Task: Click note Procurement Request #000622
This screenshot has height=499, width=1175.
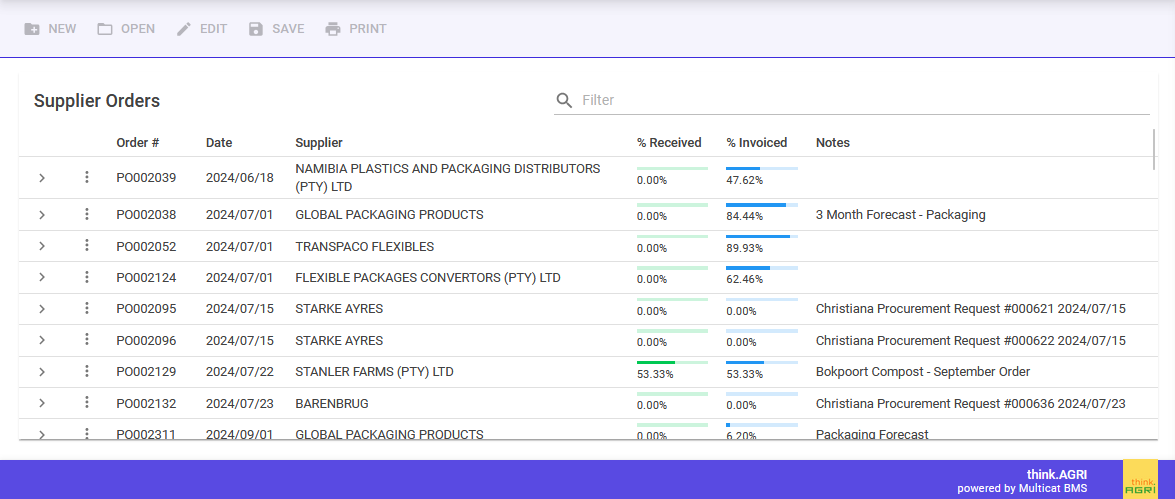Action: click(x=970, y=340)
